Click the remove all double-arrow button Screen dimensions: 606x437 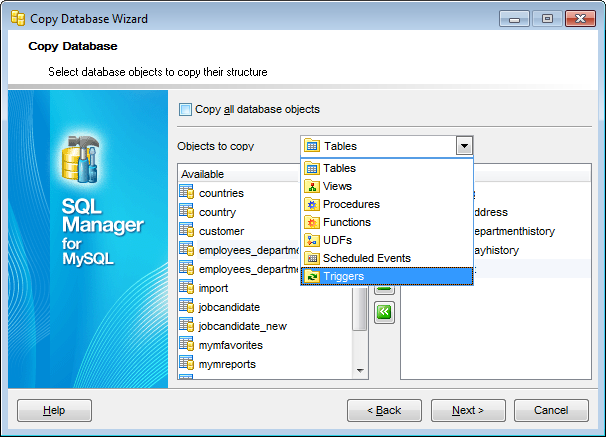point(385,313)
